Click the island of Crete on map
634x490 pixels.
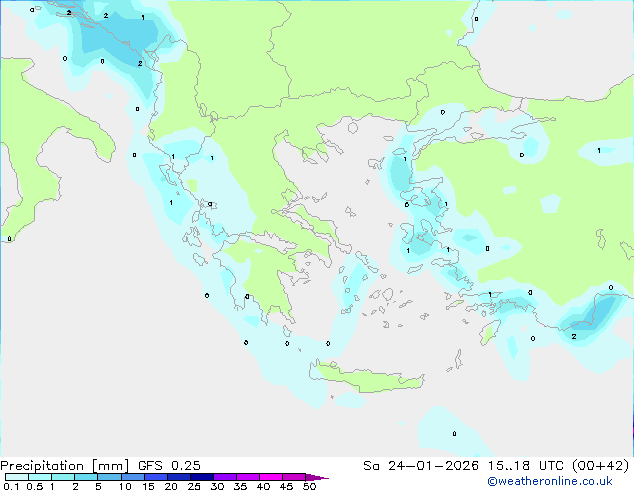368,378
